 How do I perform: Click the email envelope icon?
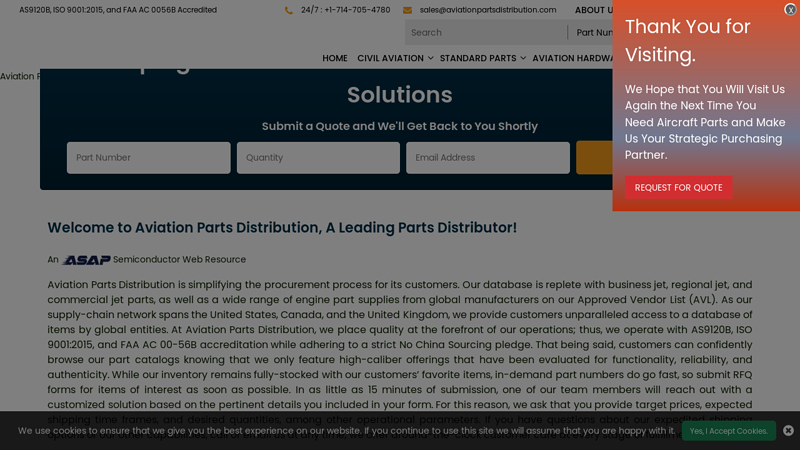(407, 10)
